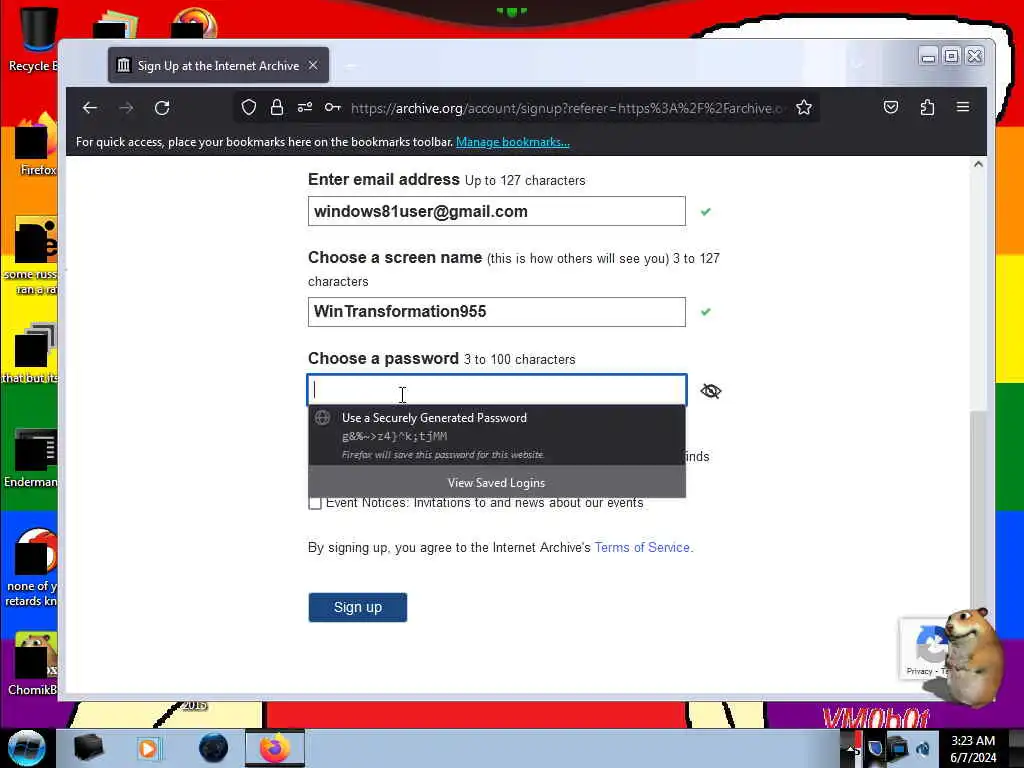
Task: Click the Firefox taskbar button
Action: (x=275, y=748)
